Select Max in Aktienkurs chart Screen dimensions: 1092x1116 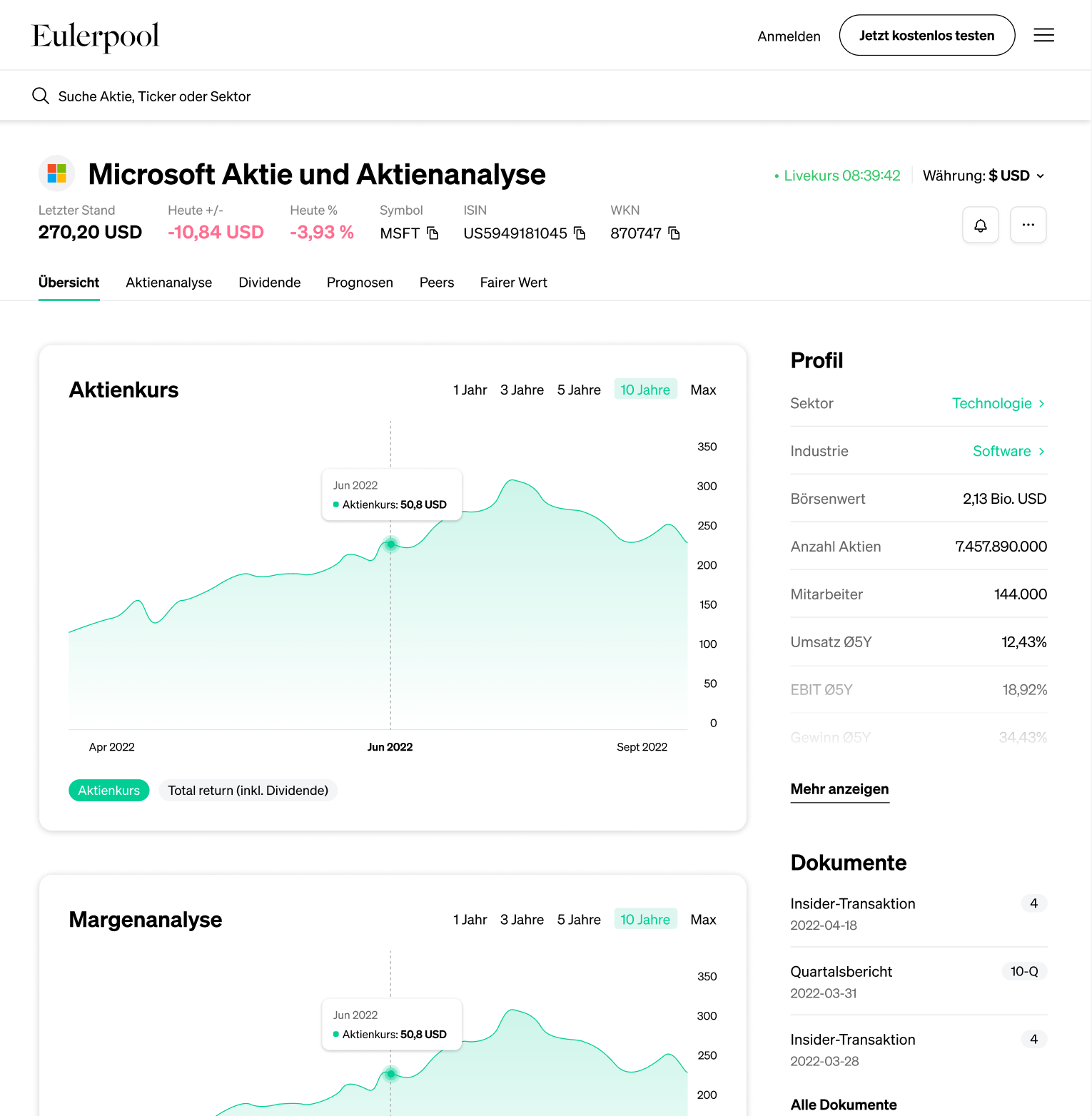[x=703, y=390]
